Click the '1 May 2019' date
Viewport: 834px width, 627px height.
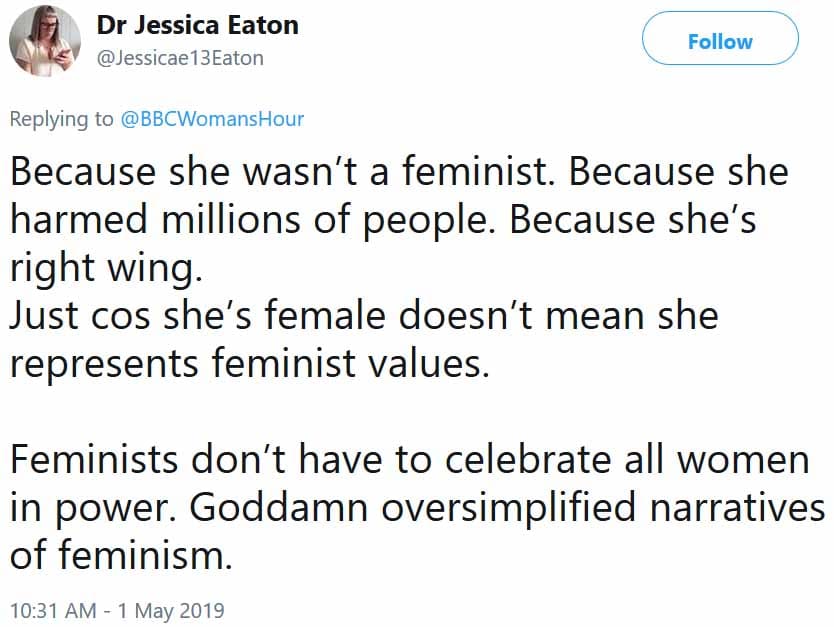[171, 611]
